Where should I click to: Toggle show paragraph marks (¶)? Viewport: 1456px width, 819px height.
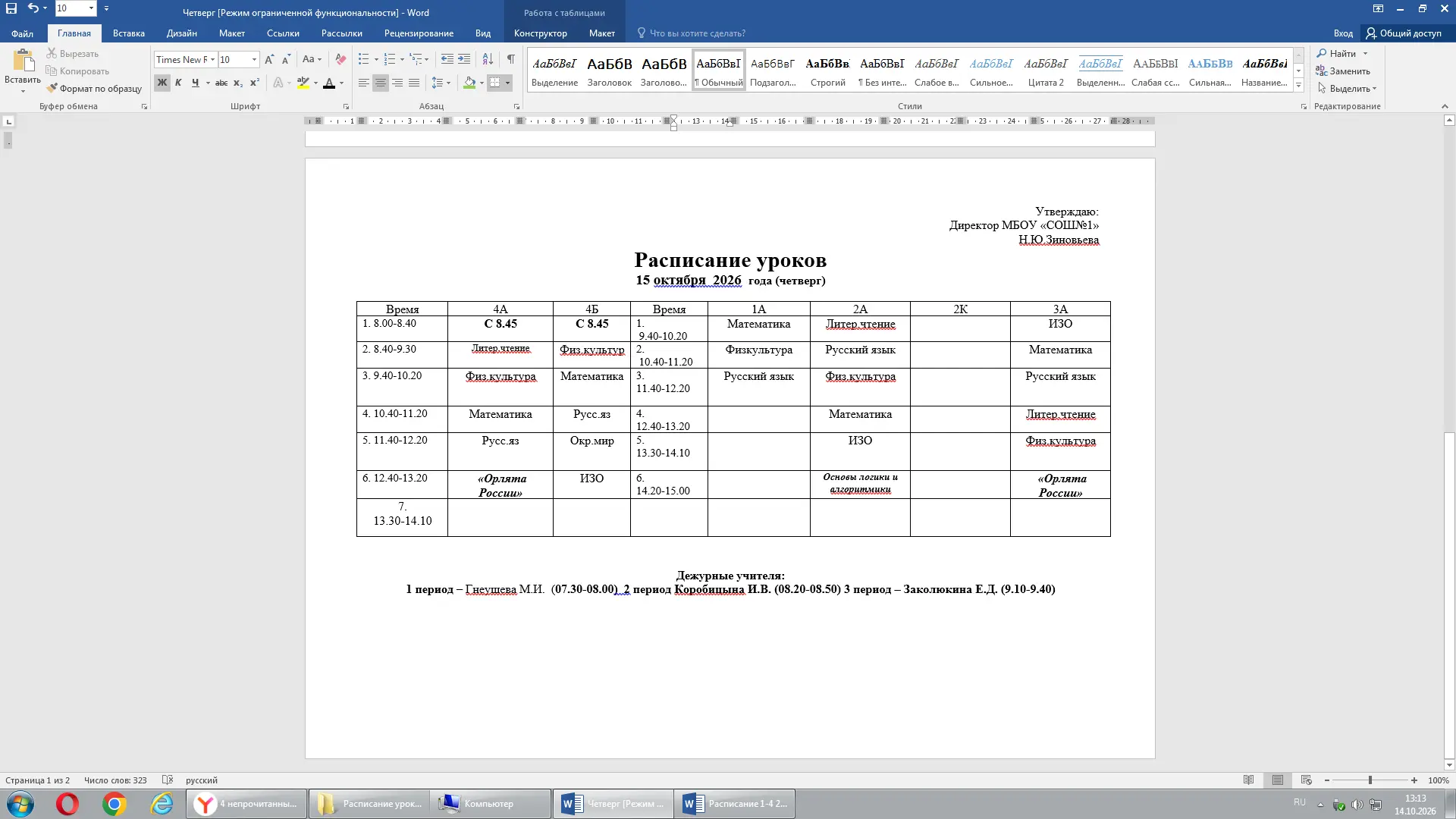click(x=511, y=59)
